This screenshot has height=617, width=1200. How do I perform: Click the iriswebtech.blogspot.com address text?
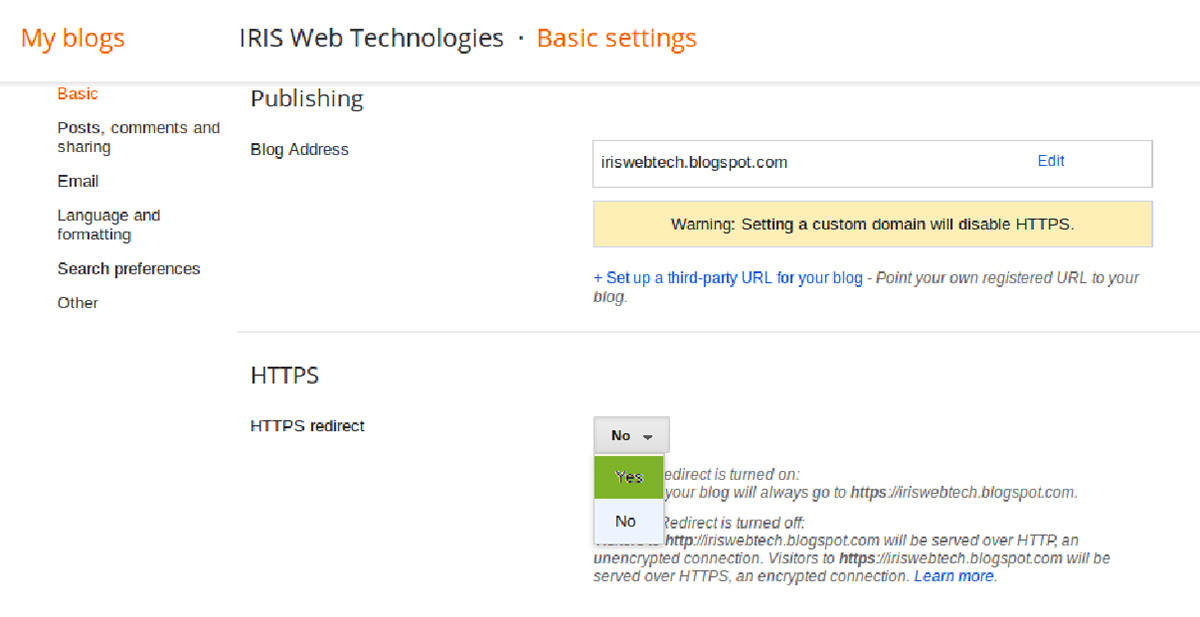point(694,162)
